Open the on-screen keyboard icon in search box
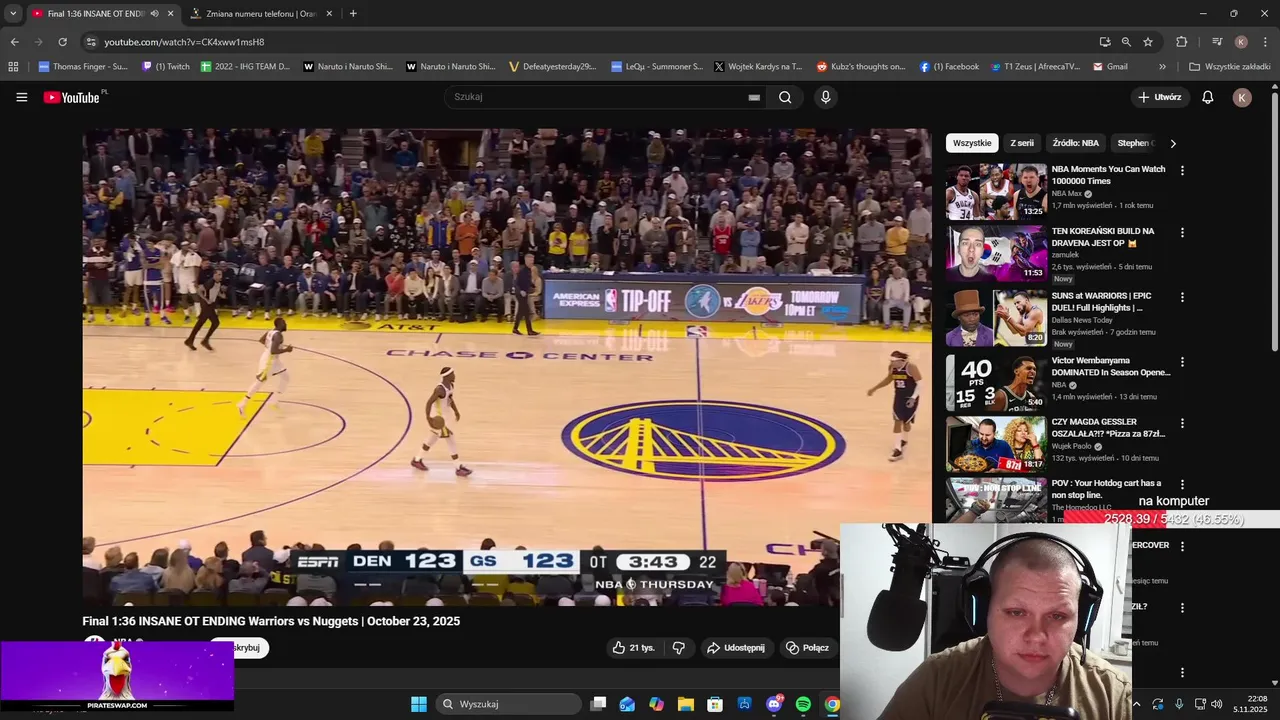The image size is (1280, 720). [754, 97]
